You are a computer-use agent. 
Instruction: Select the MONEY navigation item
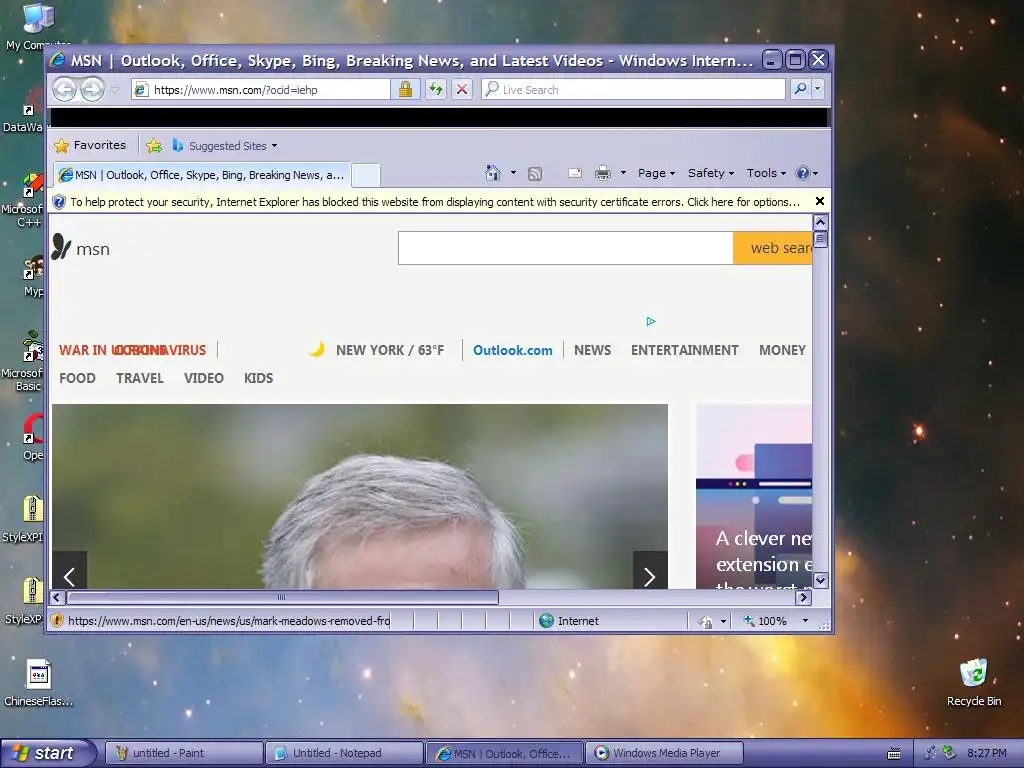click(x=782, y=350)
